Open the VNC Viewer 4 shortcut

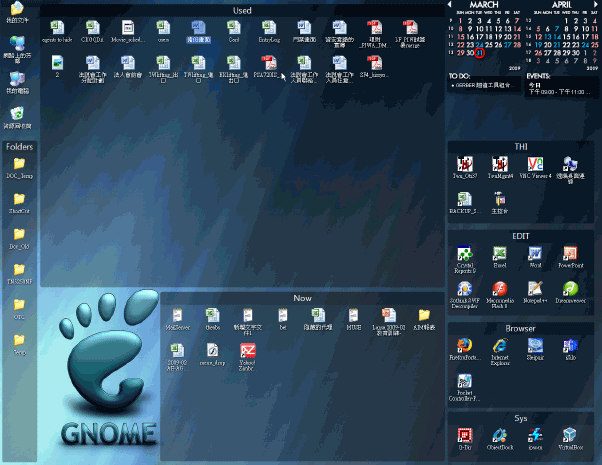pos(535,168)
